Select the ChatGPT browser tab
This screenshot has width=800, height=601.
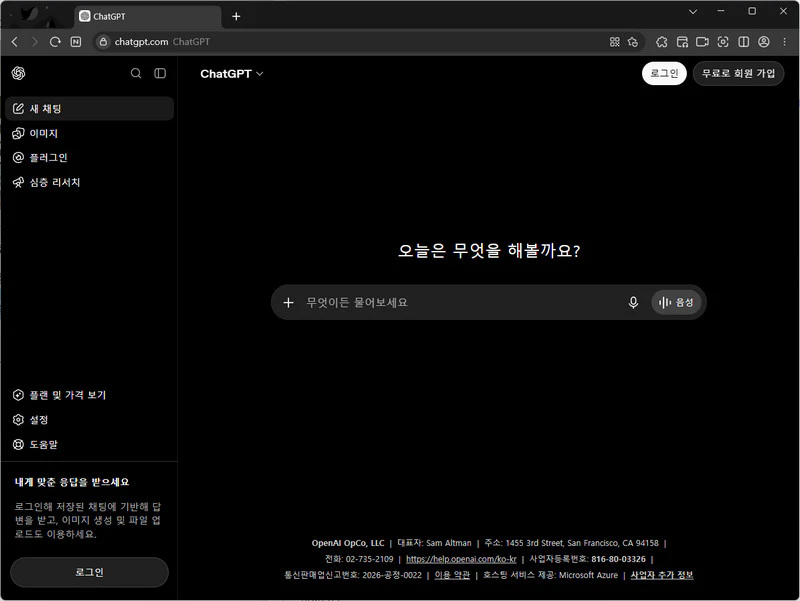tap(148, 16)
